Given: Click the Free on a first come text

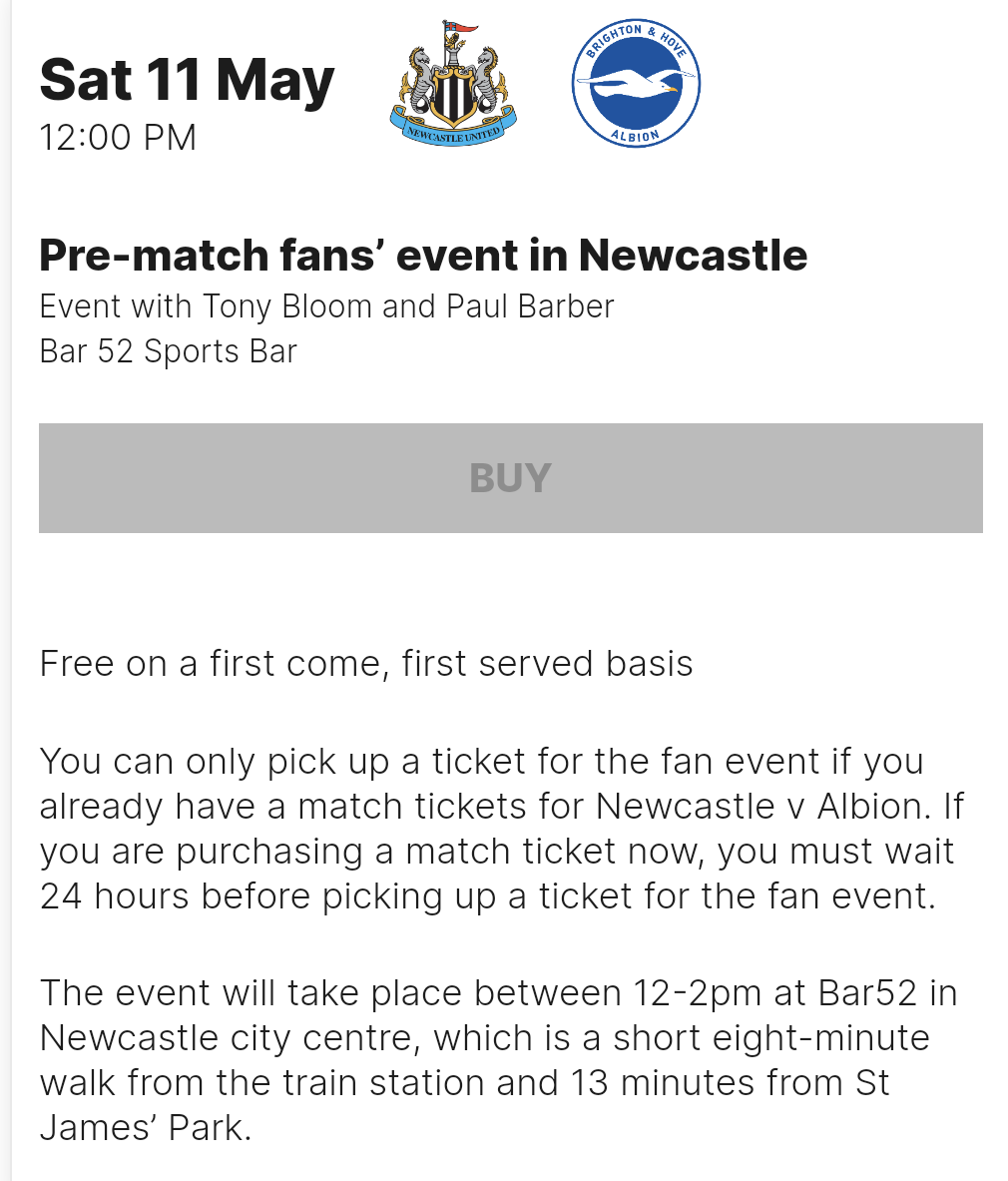Looking at the screenshot, I should [366, 664].
